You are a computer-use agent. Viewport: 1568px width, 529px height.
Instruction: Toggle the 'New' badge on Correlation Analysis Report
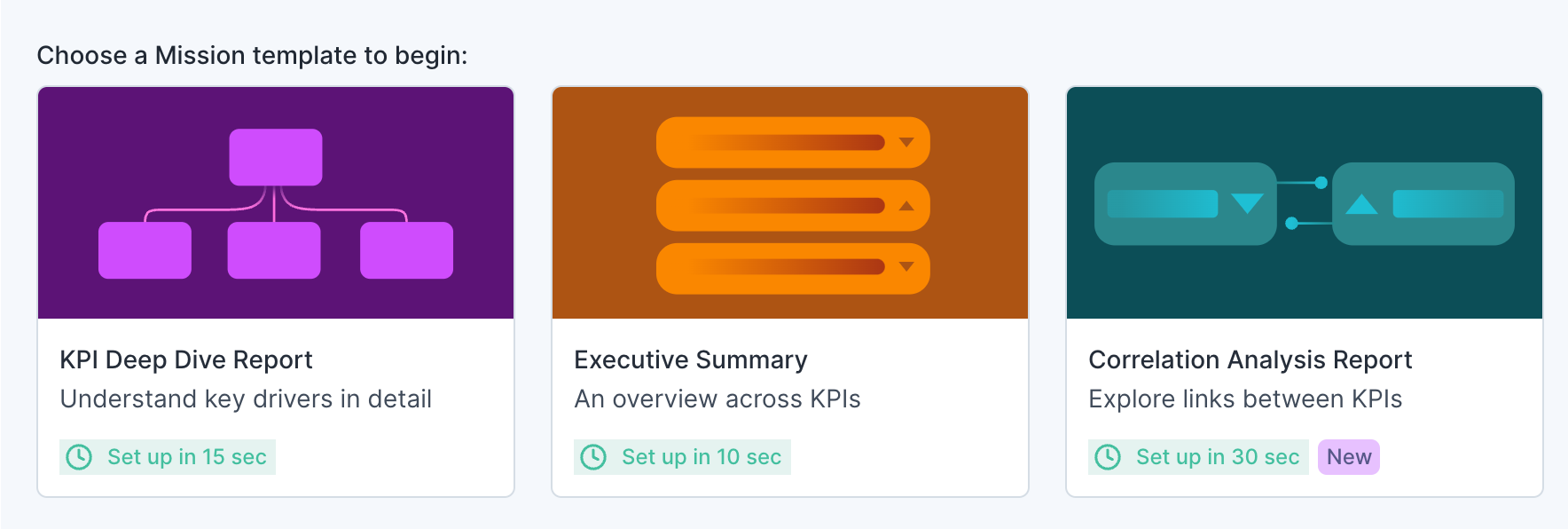click(1348, 457)
